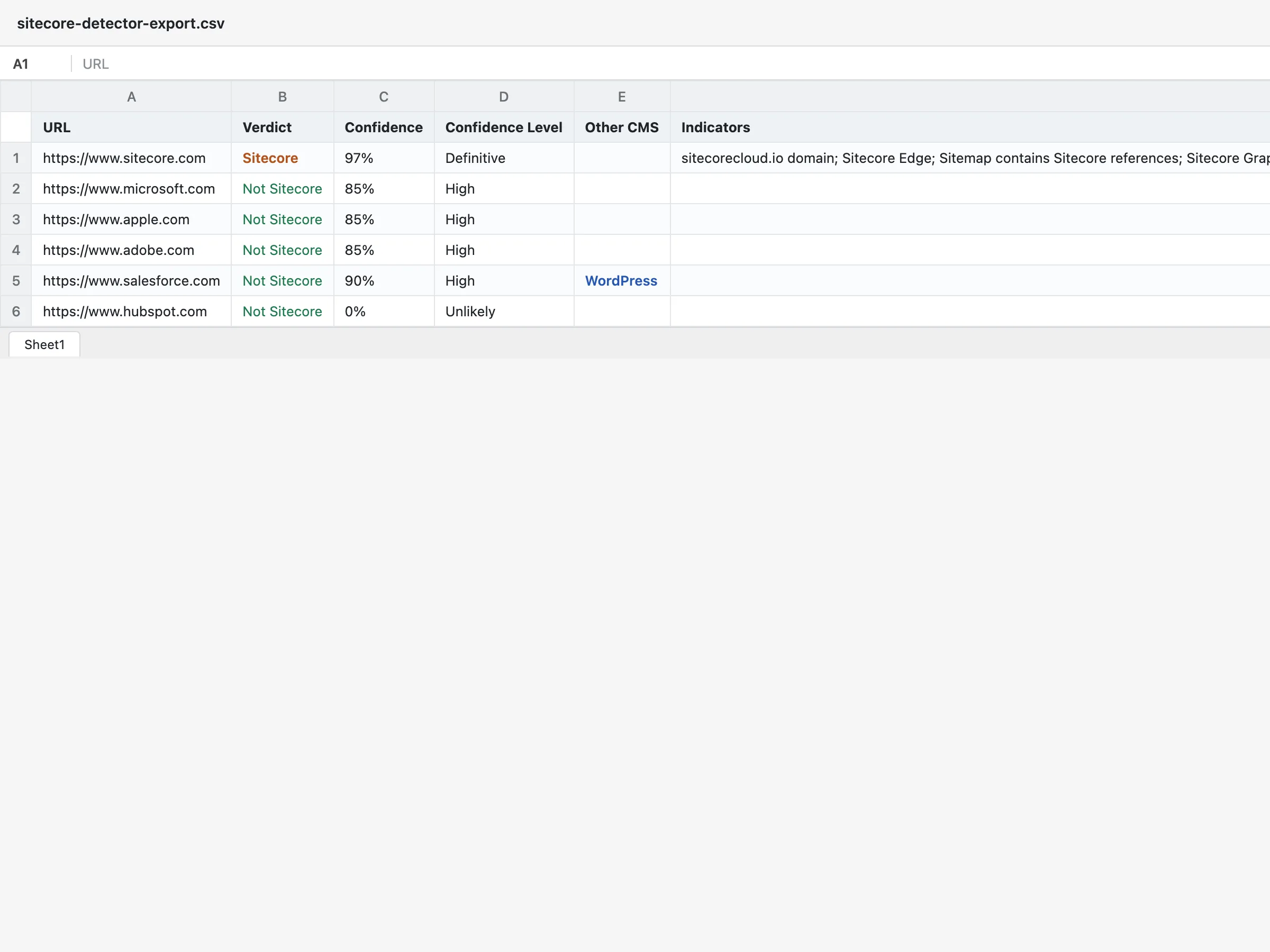Open the Sheet1 tab
Screen dimensions: 1270x952
[44, 344]
